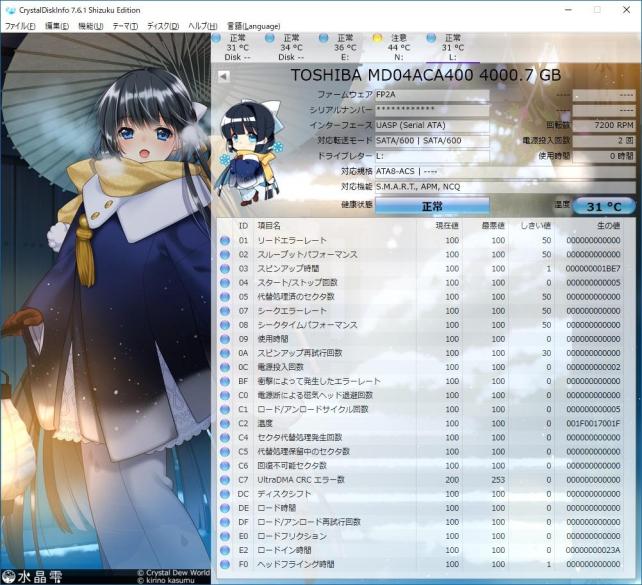Click the standard field ATA8-ACS

pyautogui.click(x=505, y=172)
